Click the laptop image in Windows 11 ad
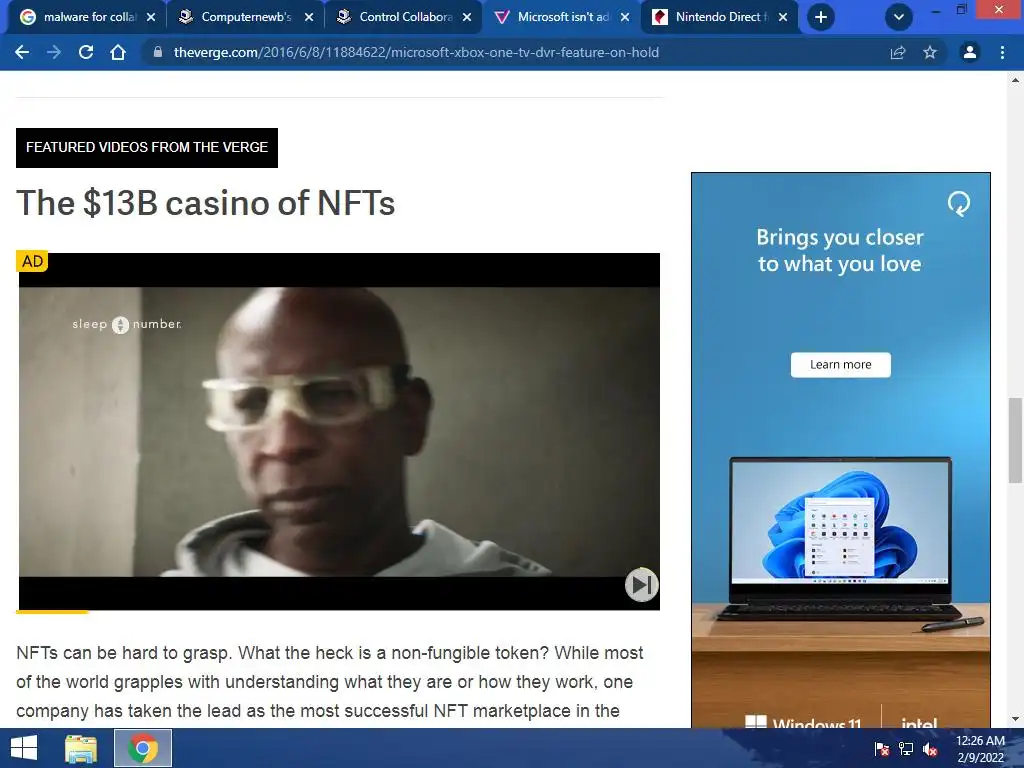The height and width of the screenshot is (768, 1024). click(x=840, y=539)
